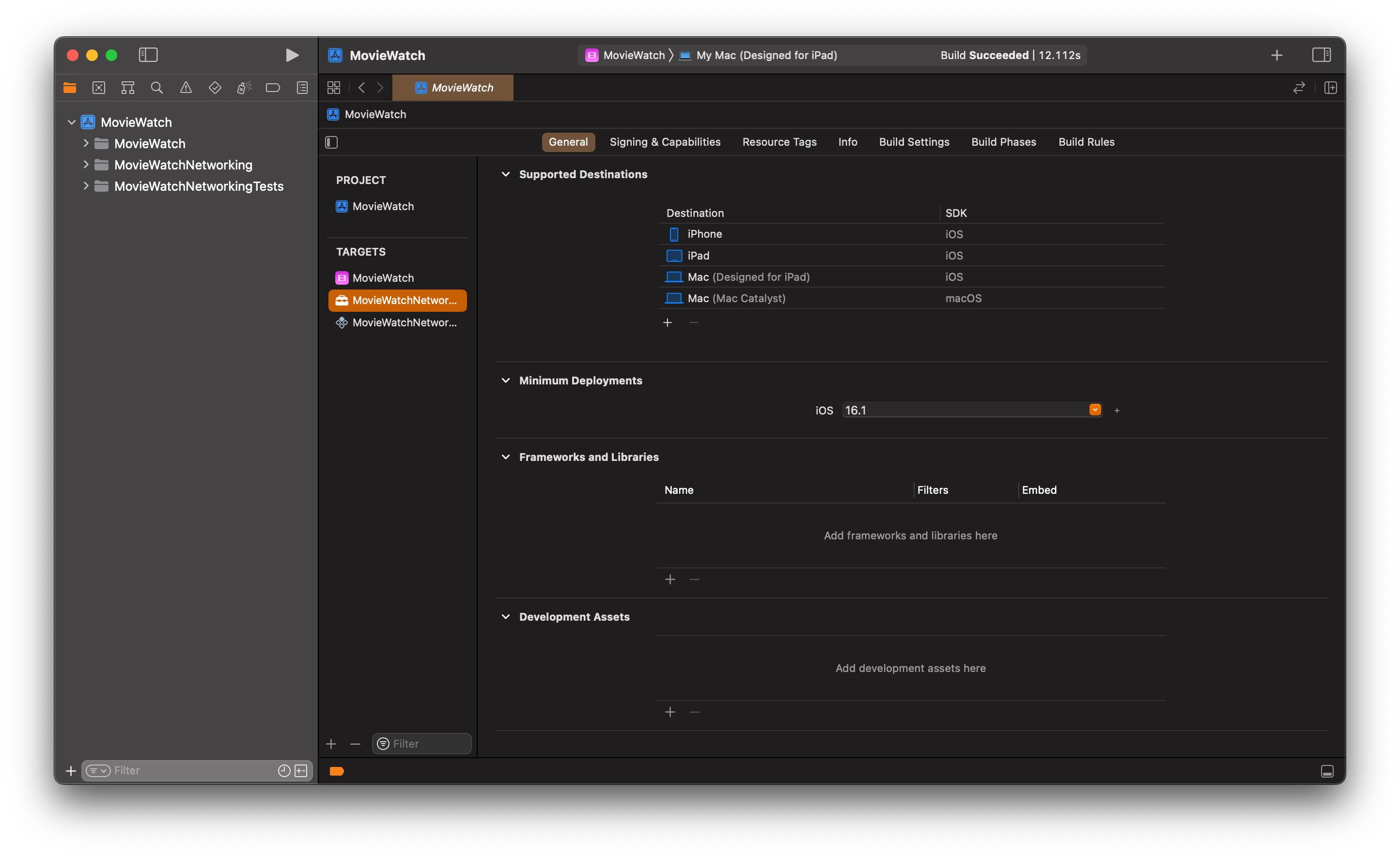Go back in editor history
Viewport: 1400px width, 856px height.
pos(361,88)
